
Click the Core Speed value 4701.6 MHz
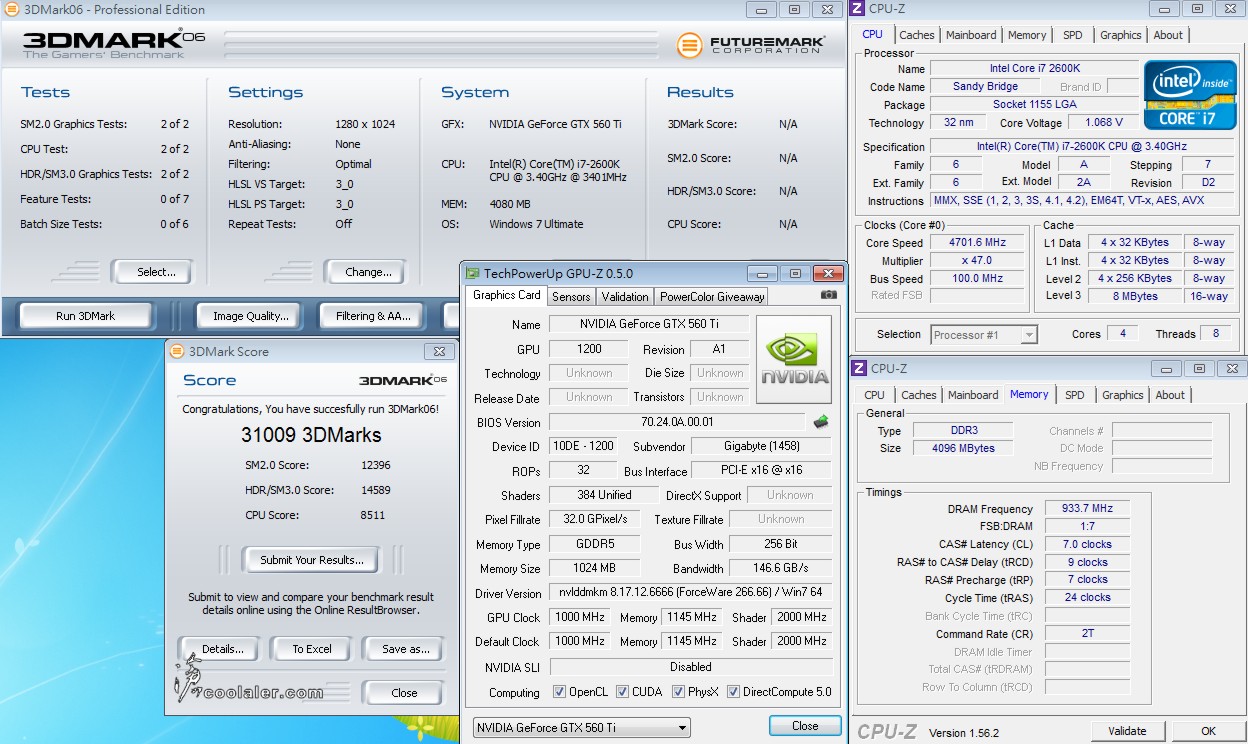tap(978, 242)
